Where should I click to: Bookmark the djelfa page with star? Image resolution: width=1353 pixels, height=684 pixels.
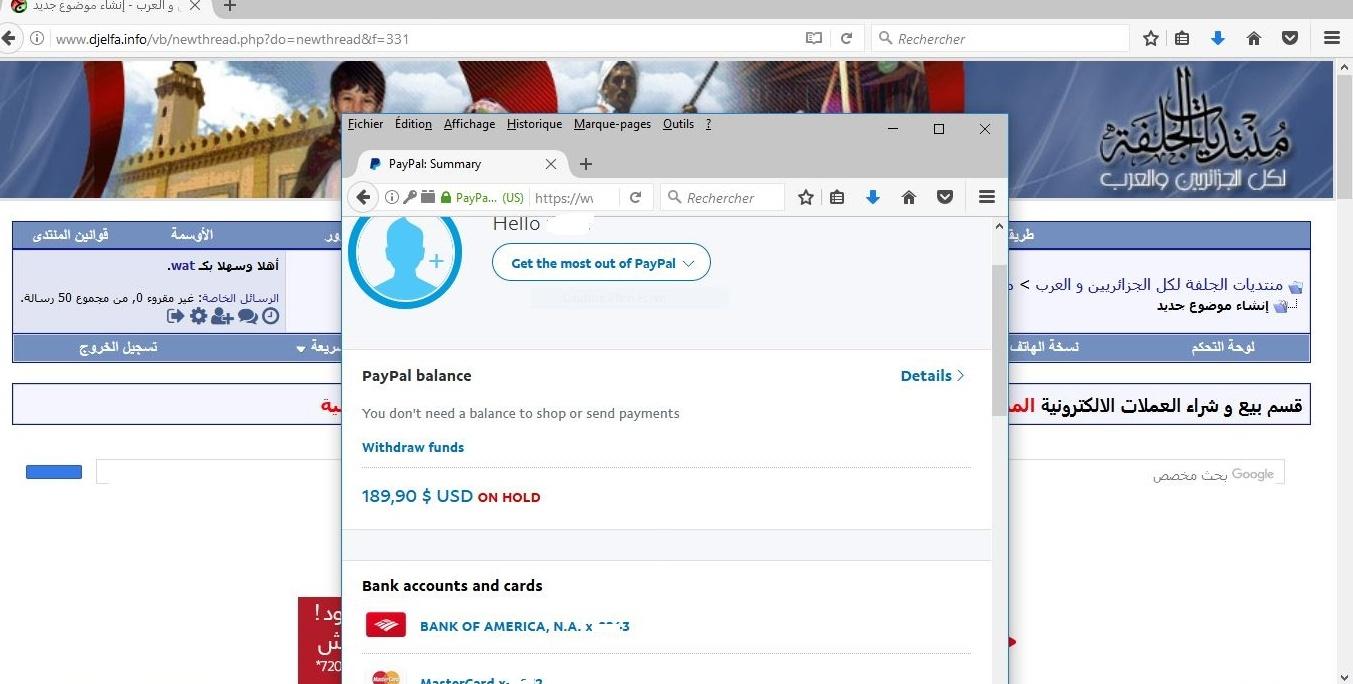click(1151, 38)
